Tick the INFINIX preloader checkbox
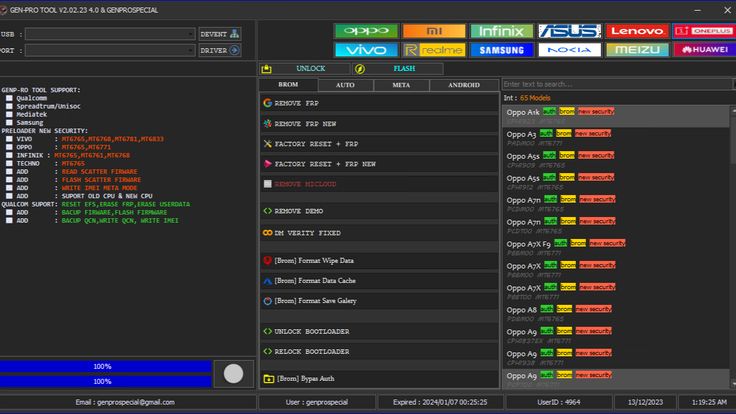This screenshot has height=414, width=736. (x=9, y=155)
